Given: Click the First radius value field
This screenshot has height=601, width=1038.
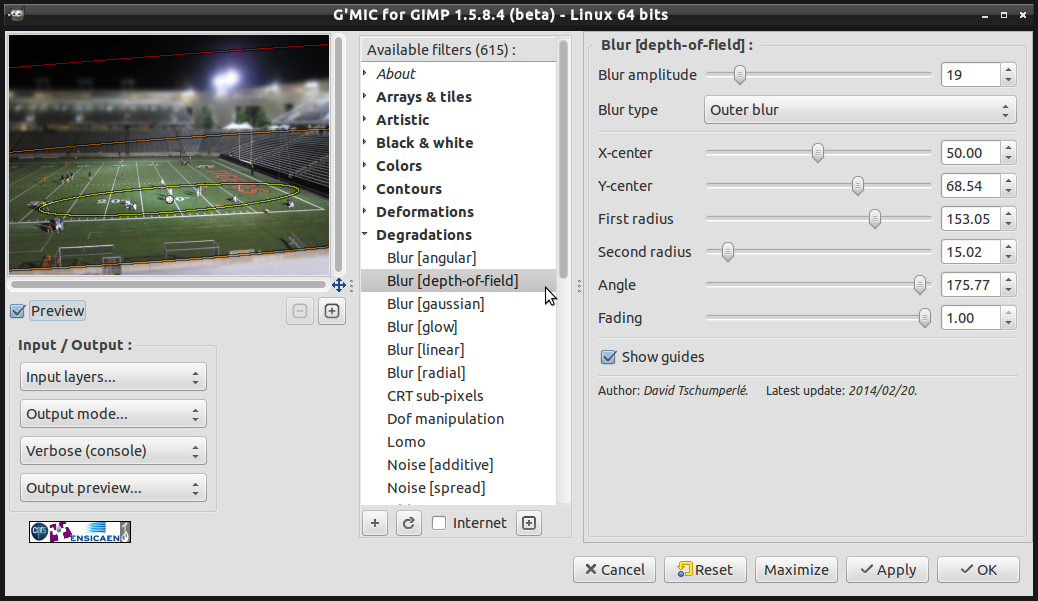Looking at the screenshot, I should pyautogui.click(x=970, y=219).
